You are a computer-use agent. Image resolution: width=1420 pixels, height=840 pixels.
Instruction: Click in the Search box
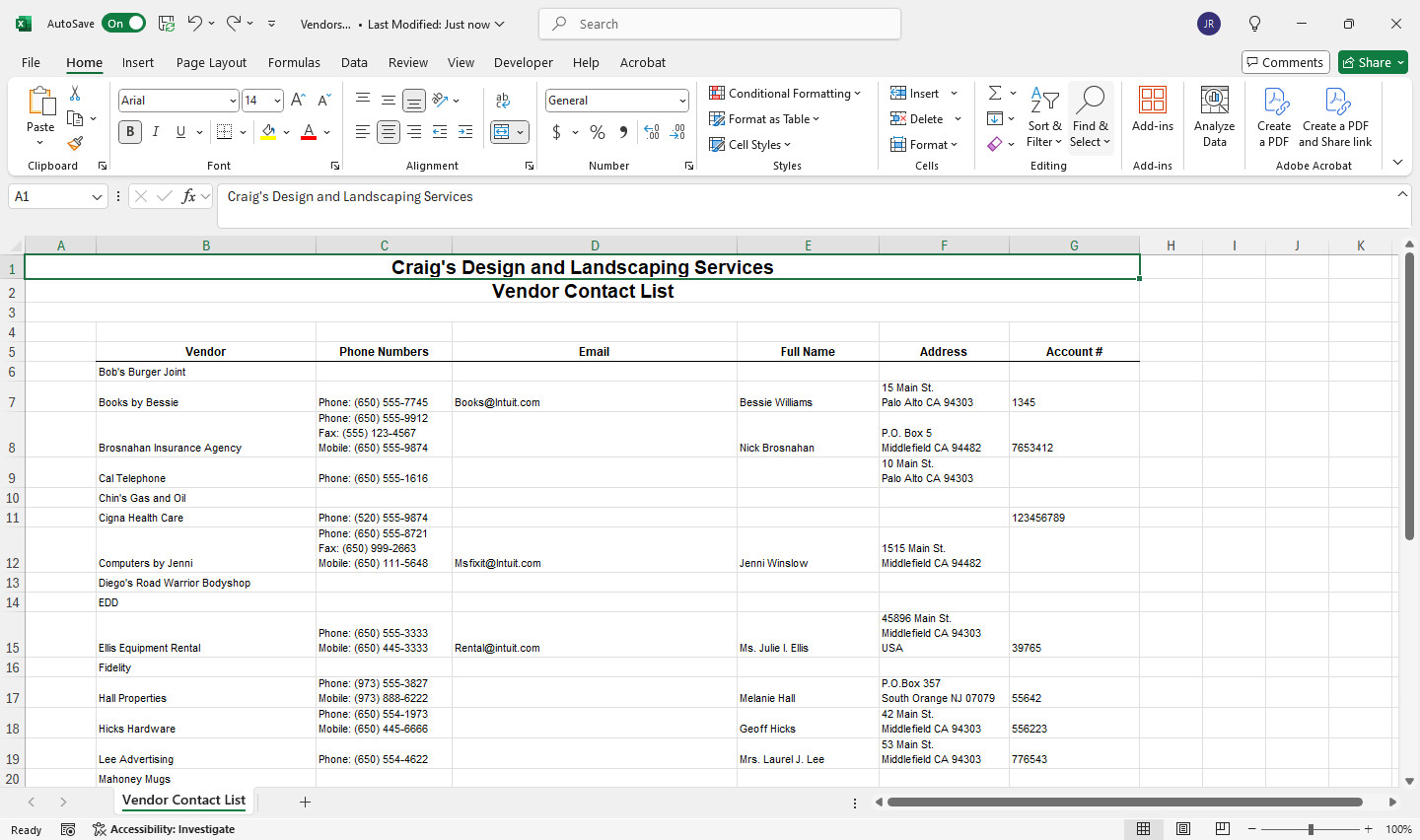tap(720, 24)
